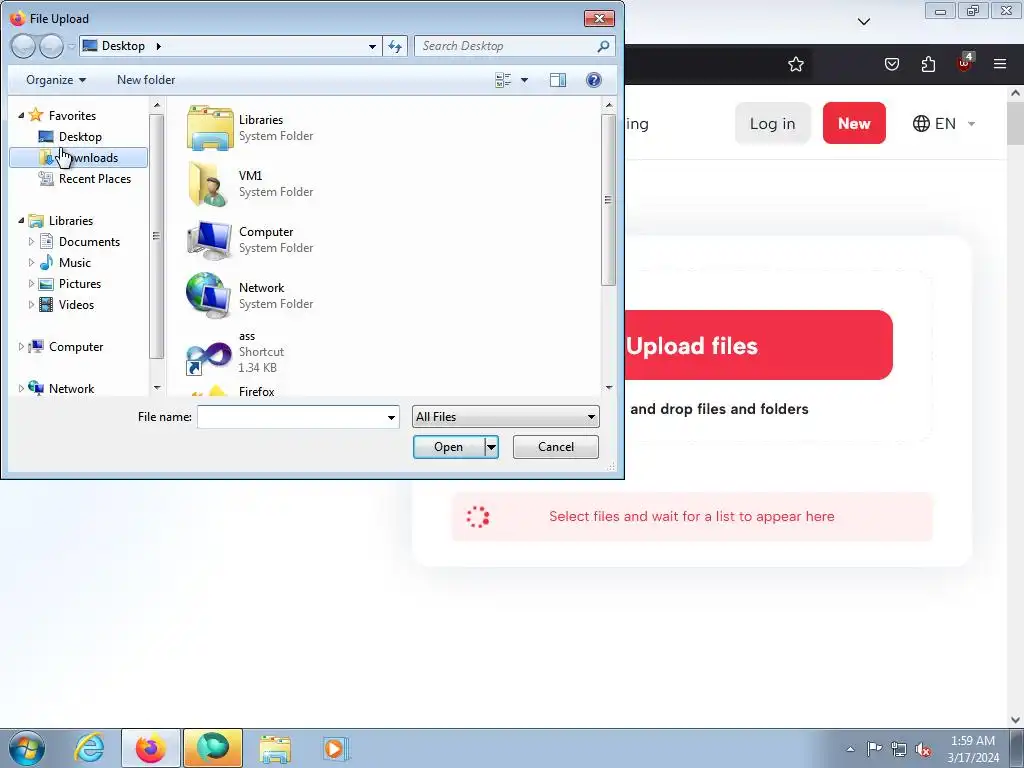This screenshot has height=768, width=1024.
Task: Click the network tray icon
Action: click(899, 748)
